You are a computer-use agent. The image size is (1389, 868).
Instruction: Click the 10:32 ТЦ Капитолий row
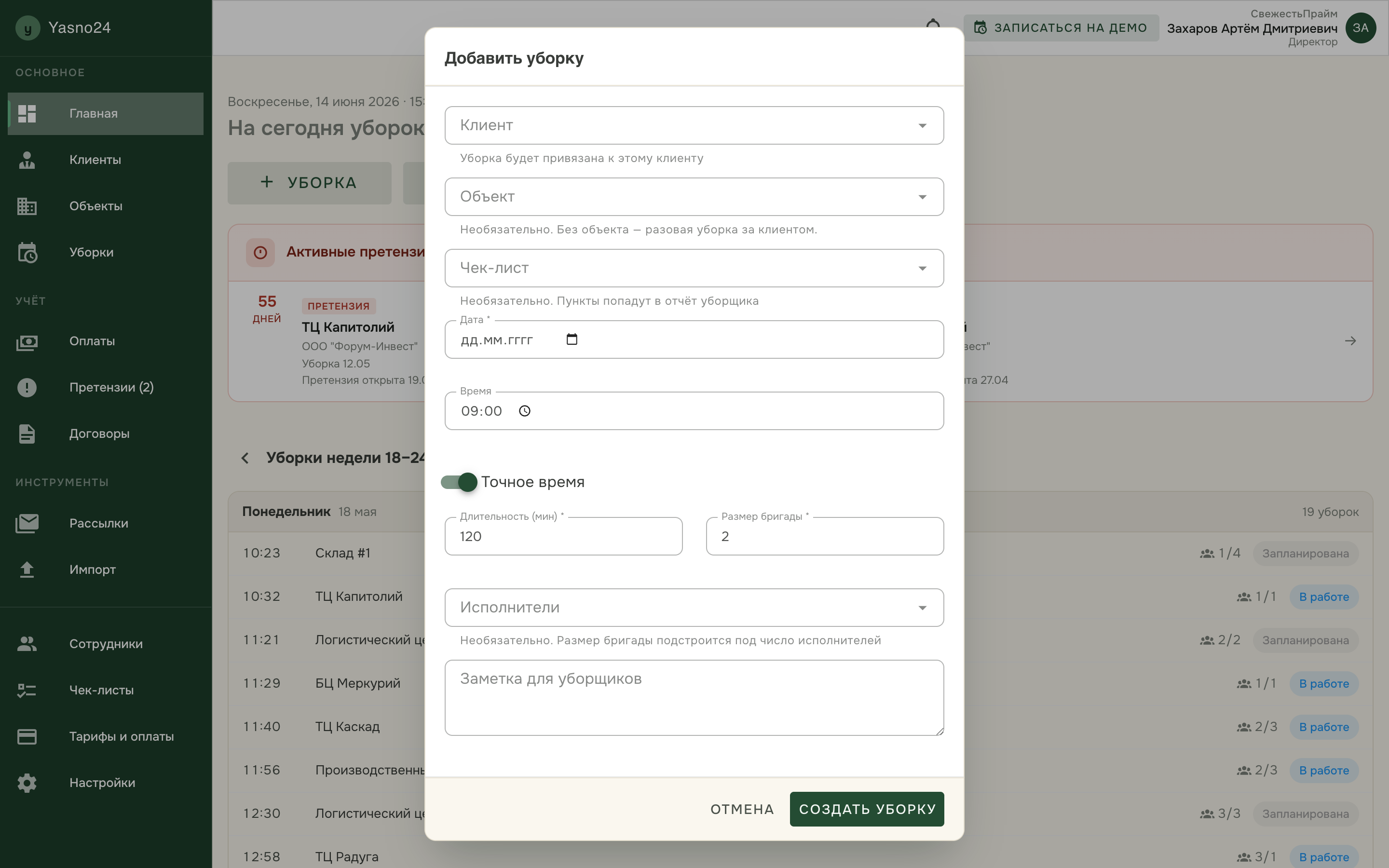click(800, 597)
